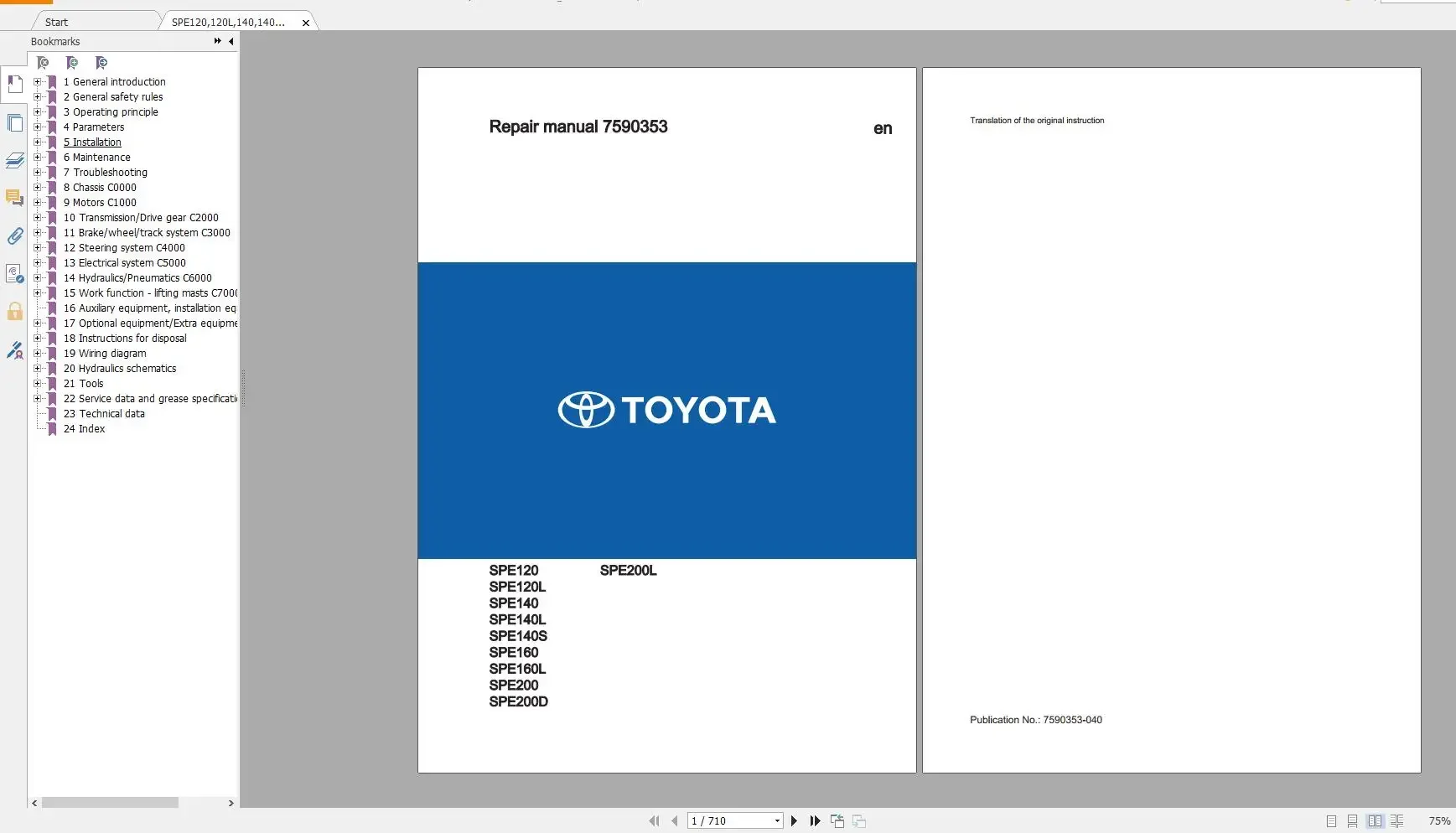
Task: Click the bookmark icon with arrow badge
Action: pyautogui.click(x=101, y=63)
